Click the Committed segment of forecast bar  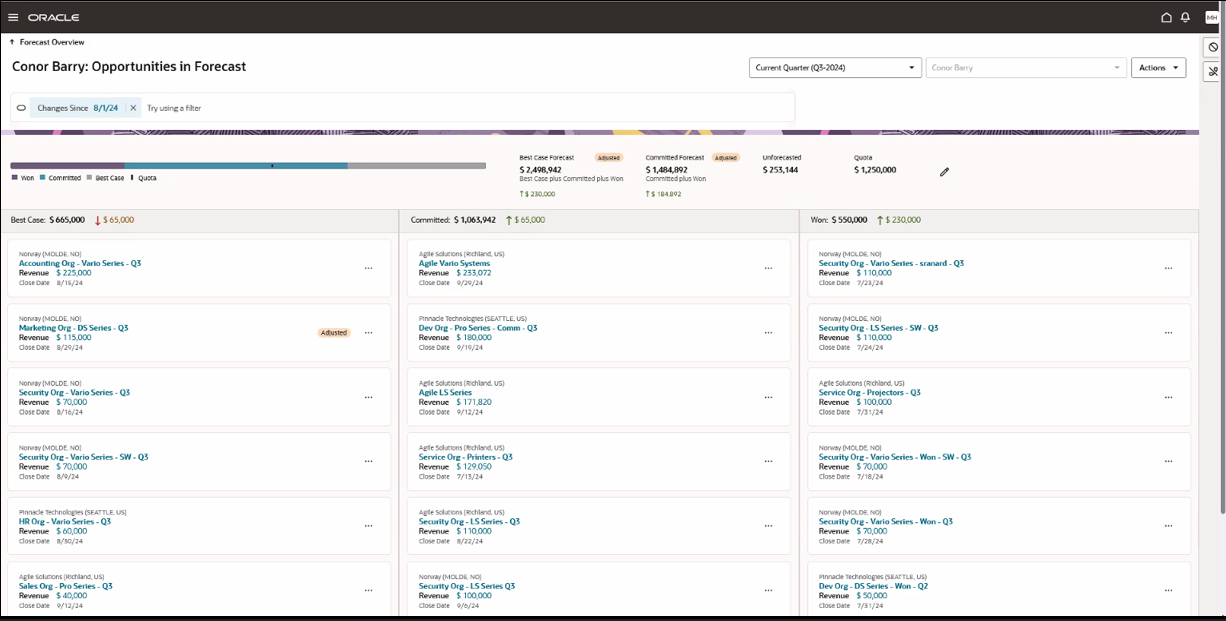click(236, 165)
